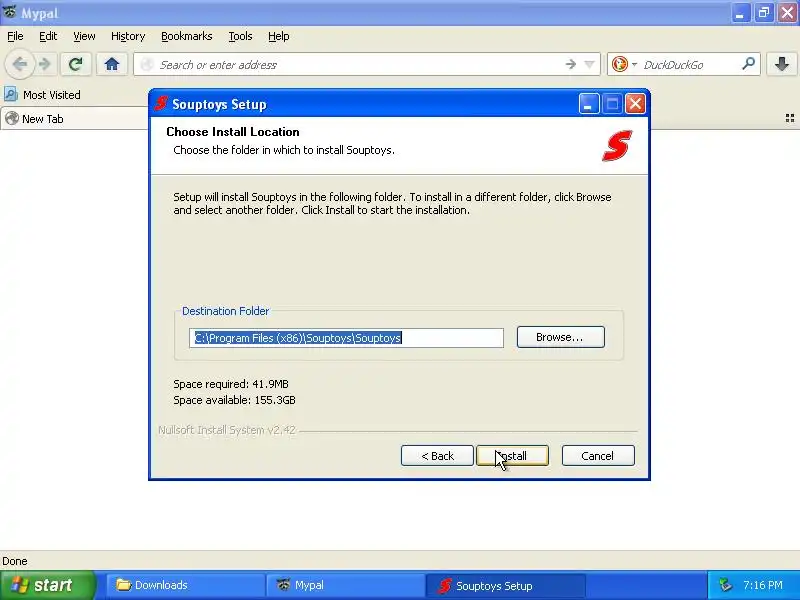The height and width of the screenshot is (600, 800).
Task: Minimize the Souptoys Setup window
Action: coord(589,104)
